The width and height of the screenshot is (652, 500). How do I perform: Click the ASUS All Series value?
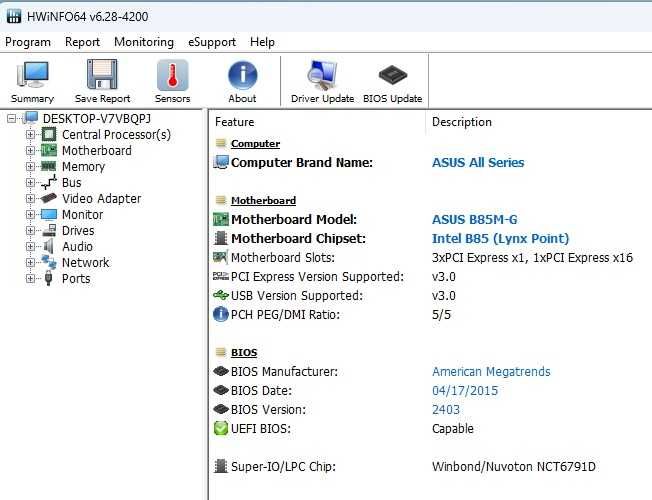click(x=478, y=162)
